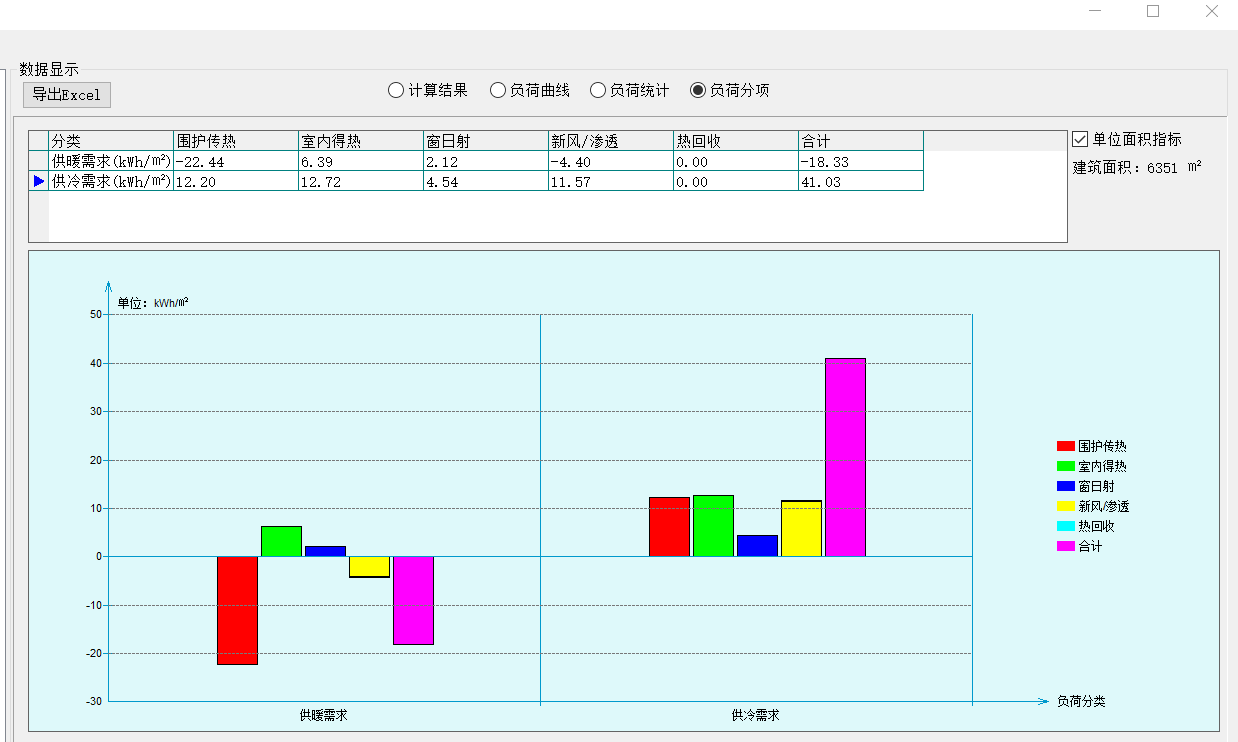Click the cyan 热回收 legend swatch

click(x=1066, y=526)
